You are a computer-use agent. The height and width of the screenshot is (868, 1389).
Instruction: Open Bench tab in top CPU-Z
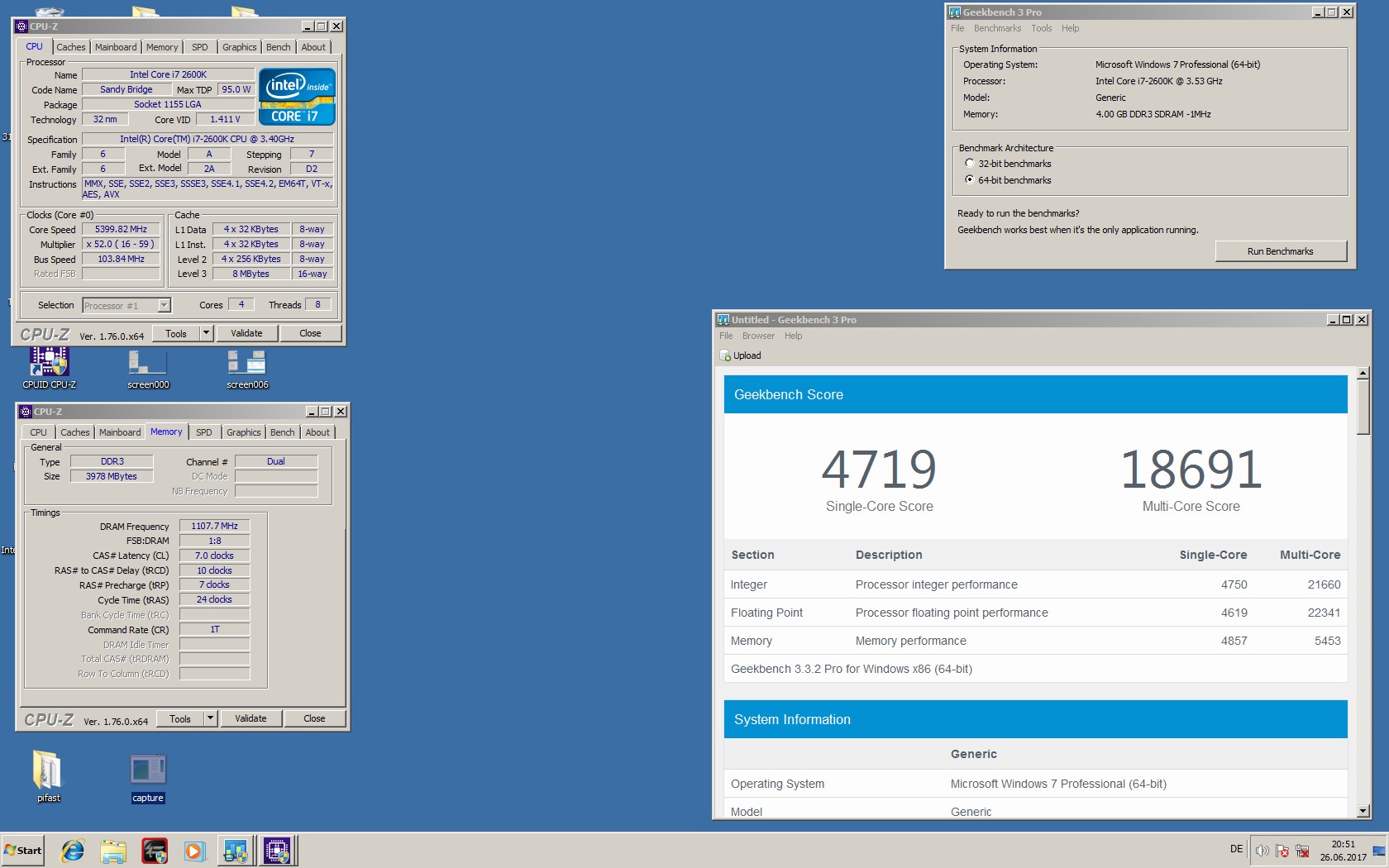pyautogui.click(x=278, y=47)
